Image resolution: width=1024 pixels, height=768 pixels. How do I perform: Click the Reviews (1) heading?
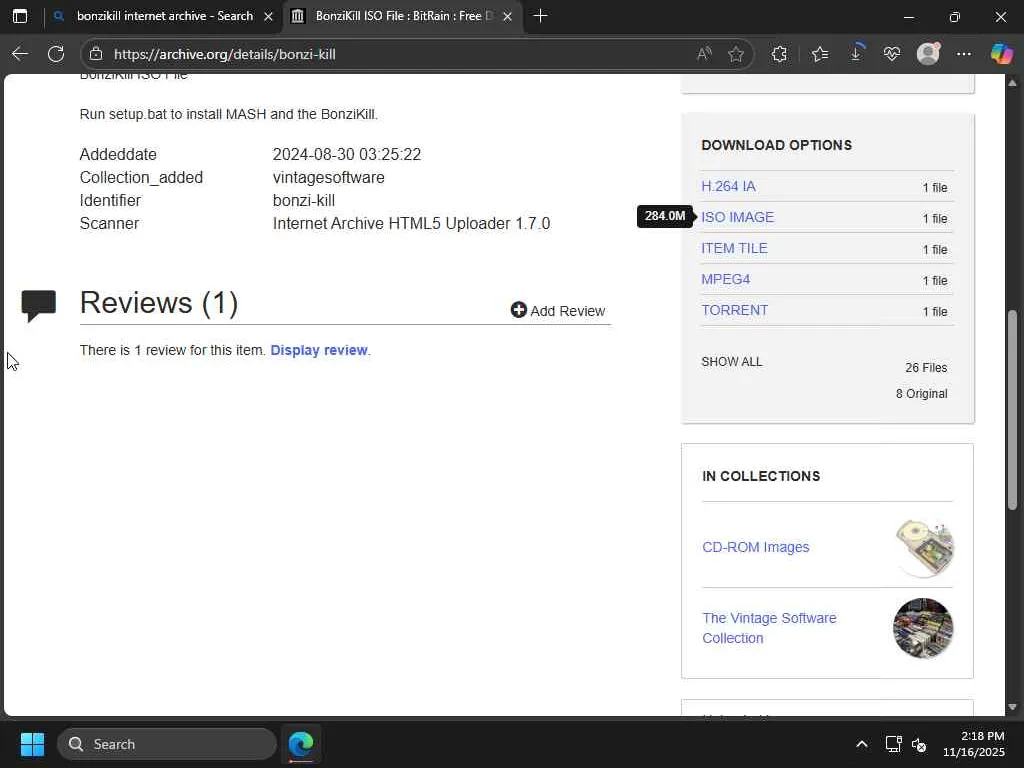[159, 302]
